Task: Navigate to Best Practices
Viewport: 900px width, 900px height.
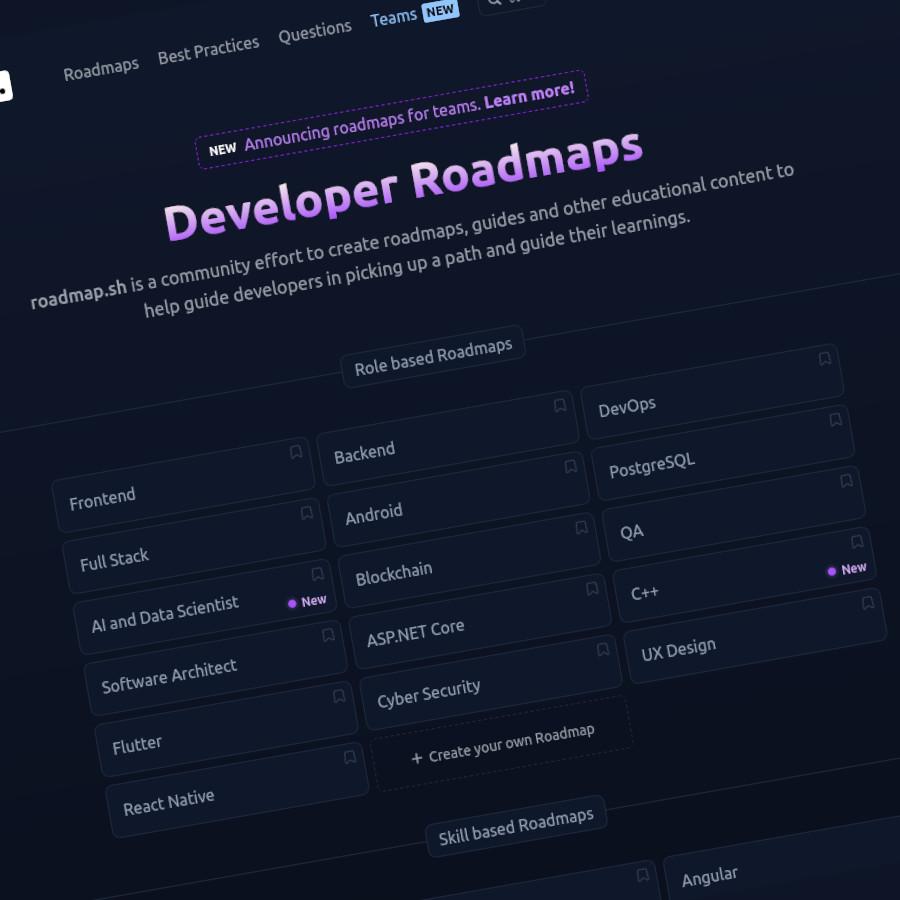Action: [208, 43]
